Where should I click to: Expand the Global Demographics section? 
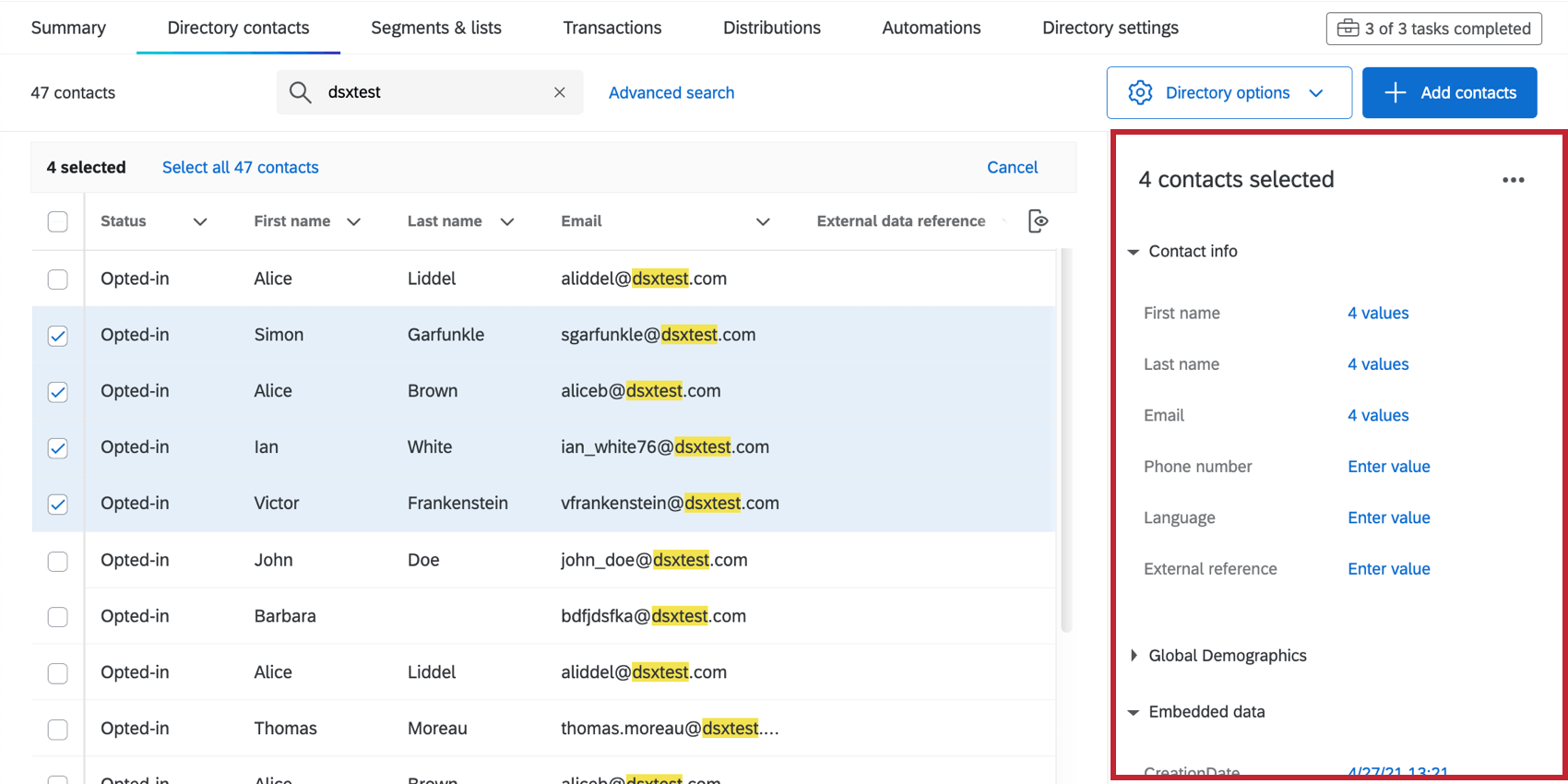1134,656
